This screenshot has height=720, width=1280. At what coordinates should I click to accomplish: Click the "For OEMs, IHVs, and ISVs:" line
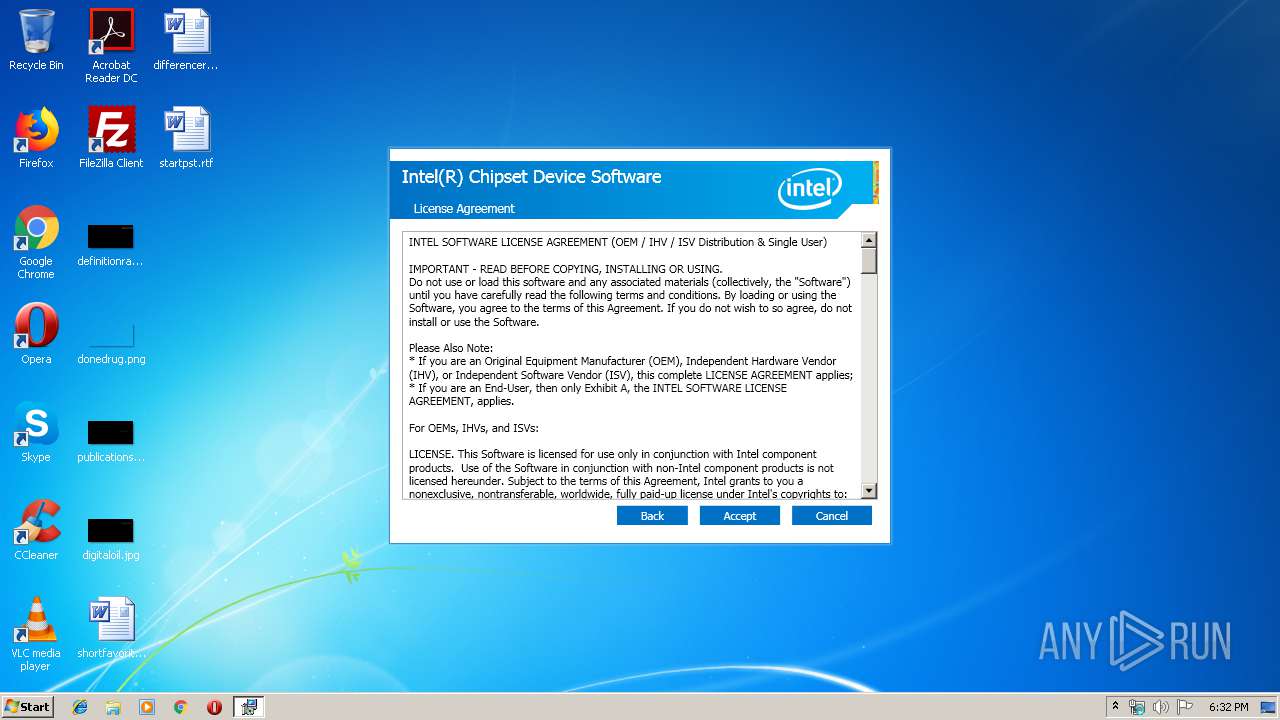click(x=474, y=428)
